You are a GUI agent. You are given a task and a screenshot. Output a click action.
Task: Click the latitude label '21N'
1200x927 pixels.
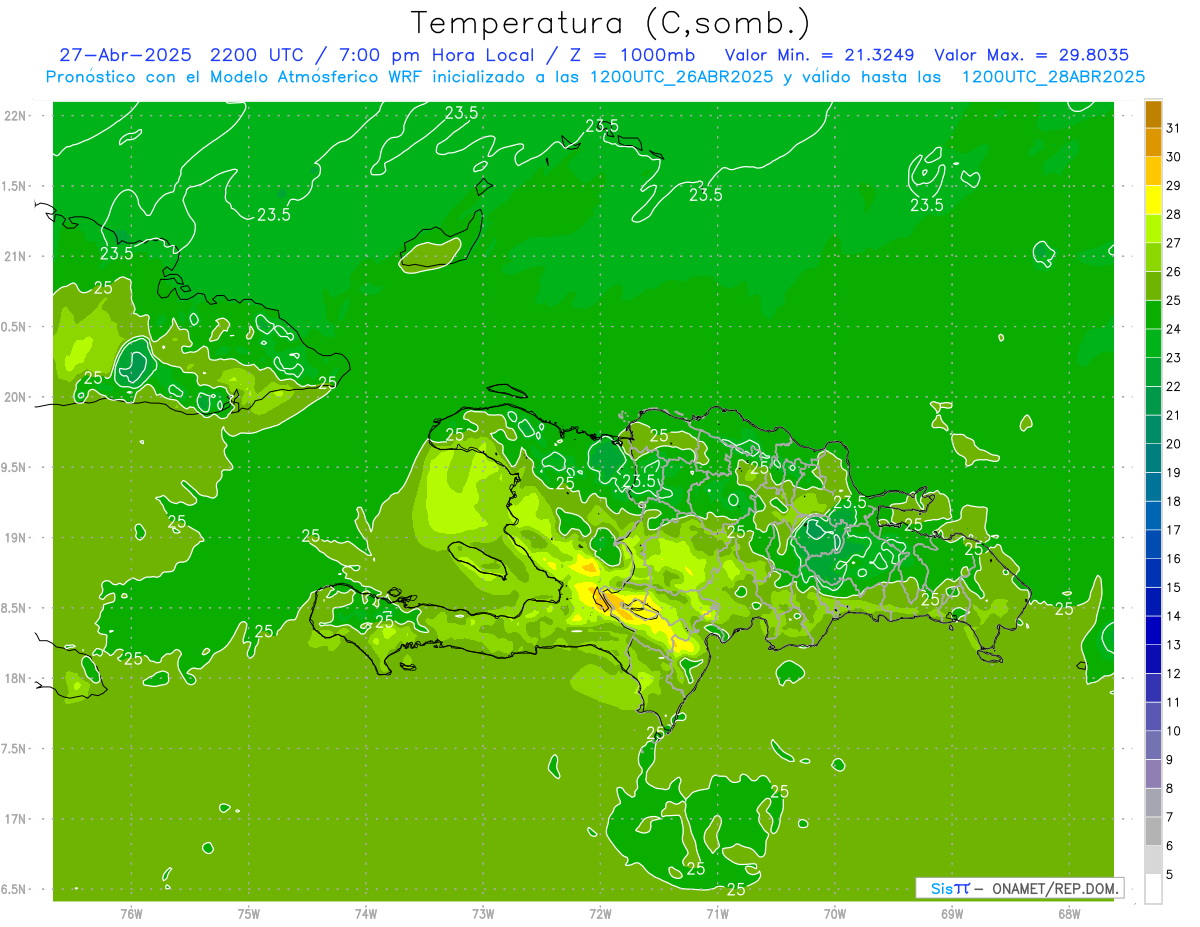click(x=15, y=256)
